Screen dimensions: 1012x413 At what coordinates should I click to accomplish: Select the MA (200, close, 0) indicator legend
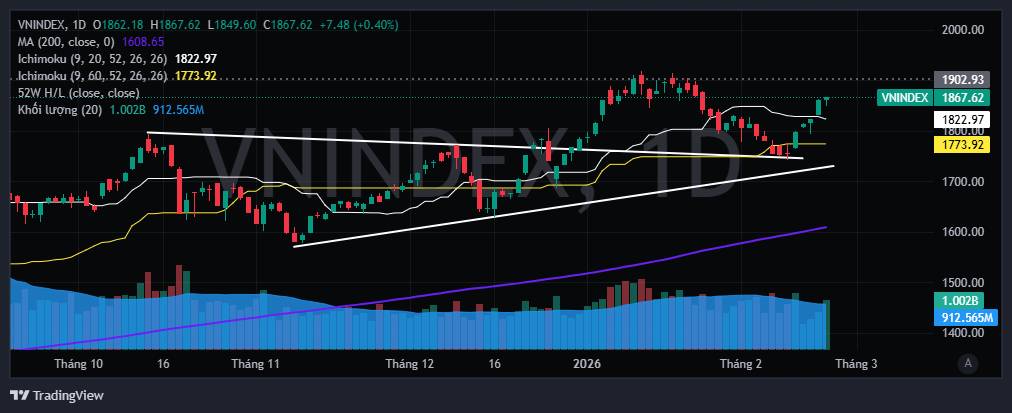(x=66, y=41)
